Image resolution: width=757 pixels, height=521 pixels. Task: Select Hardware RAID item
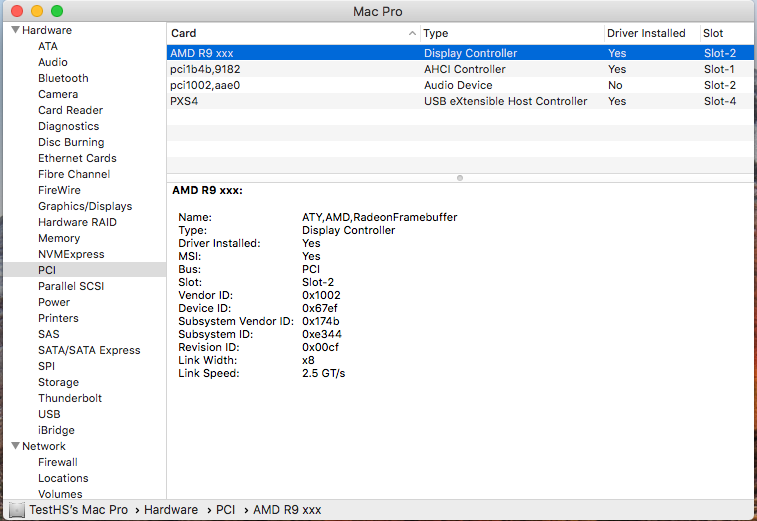click(x=77, y=222)
